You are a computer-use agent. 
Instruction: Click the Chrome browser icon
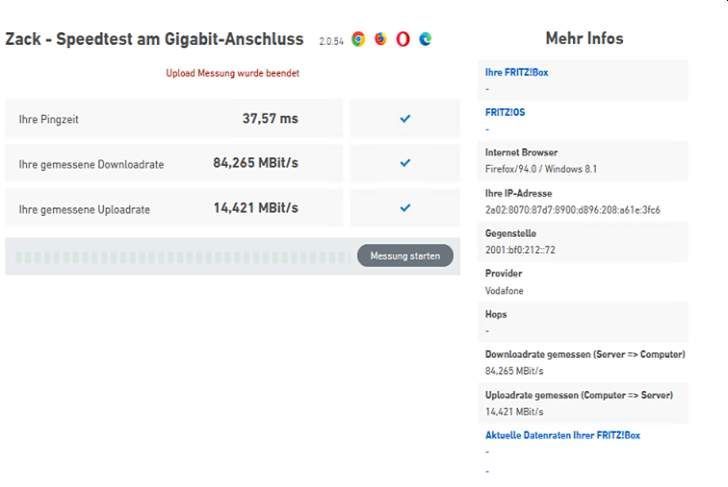click(358, 39)
